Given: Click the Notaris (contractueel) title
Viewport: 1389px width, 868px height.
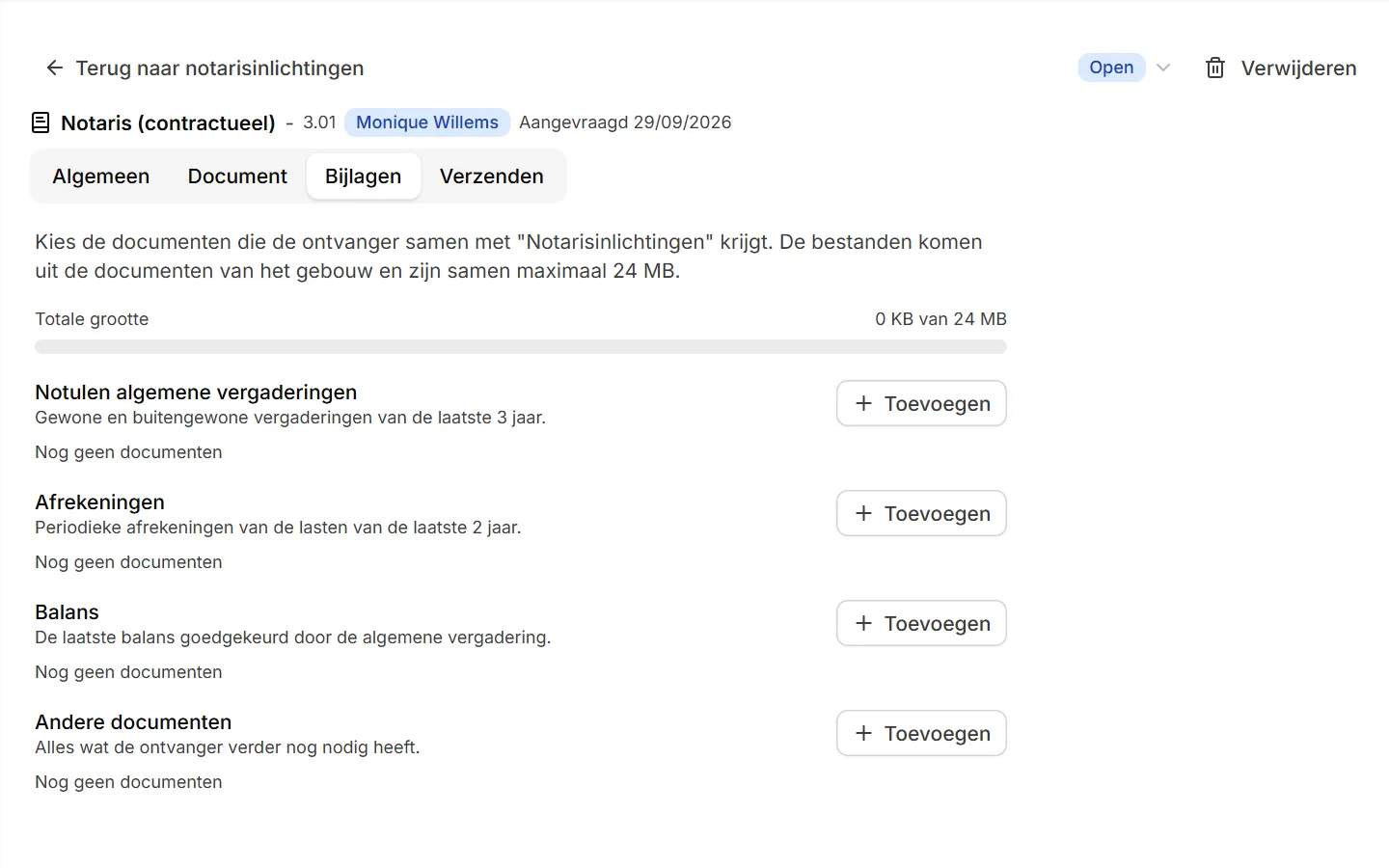Looking at the screenshot, I should point(168,123).
